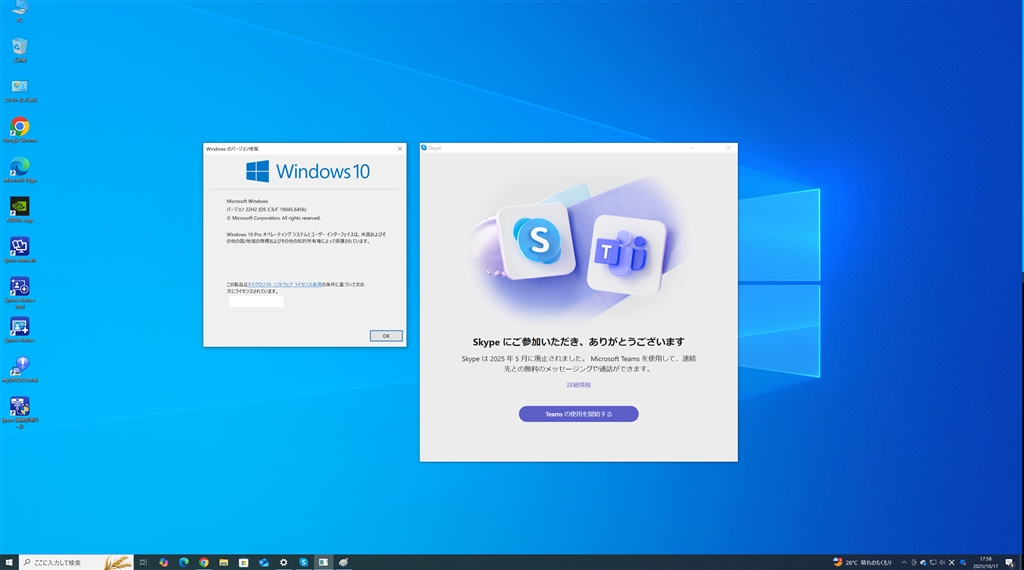The height and width of the screenshot is (570, 1024).
Task: Switch to Skype on the taskbar
Action: tap(303, 562)
